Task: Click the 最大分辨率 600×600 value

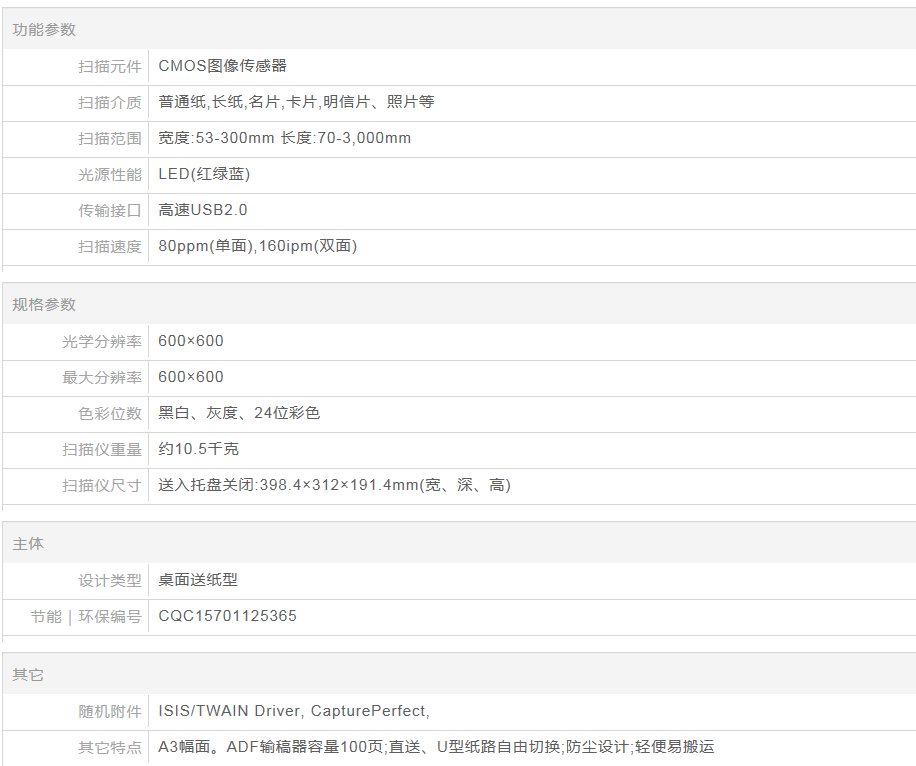Action: (x=191, y=377)
